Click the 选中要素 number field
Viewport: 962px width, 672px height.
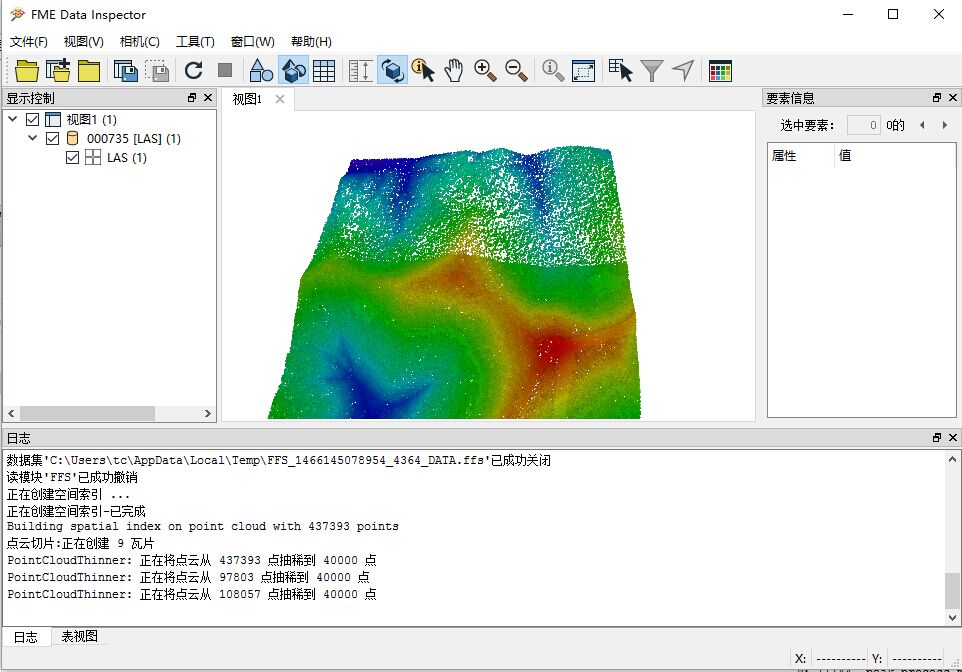coord(863,125)
